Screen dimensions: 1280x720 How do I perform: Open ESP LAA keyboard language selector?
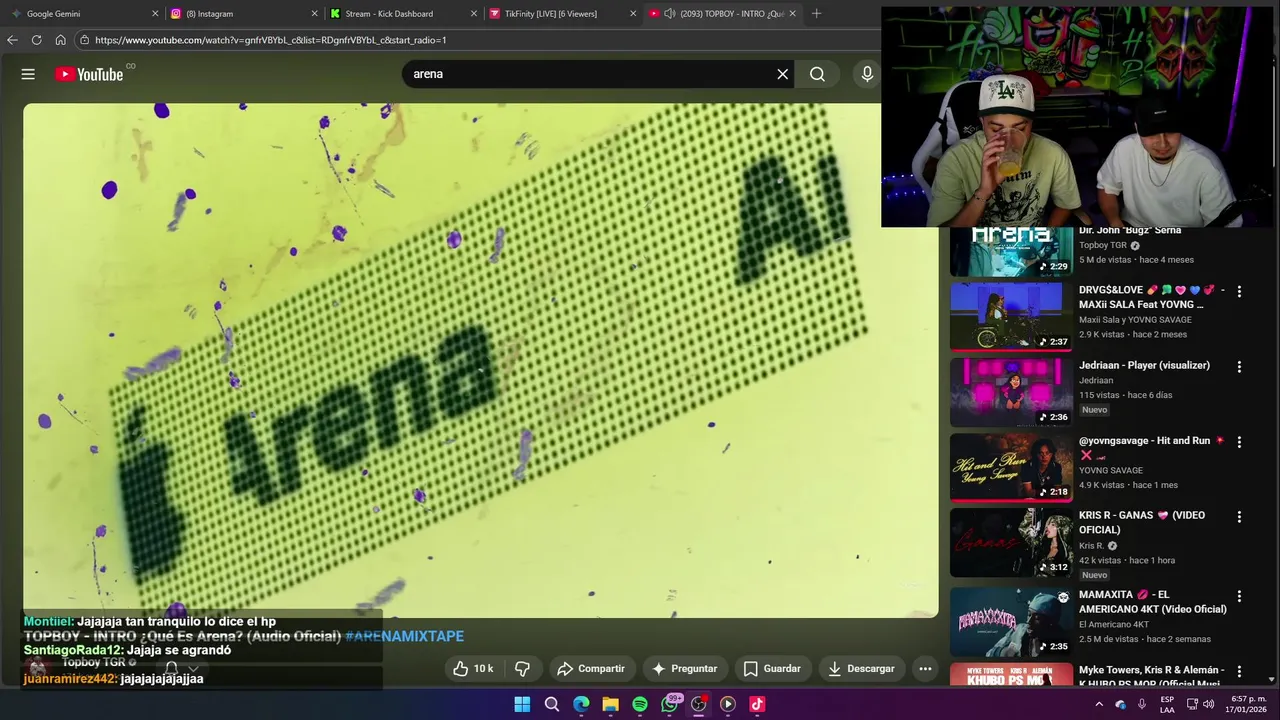[1167, 704]
